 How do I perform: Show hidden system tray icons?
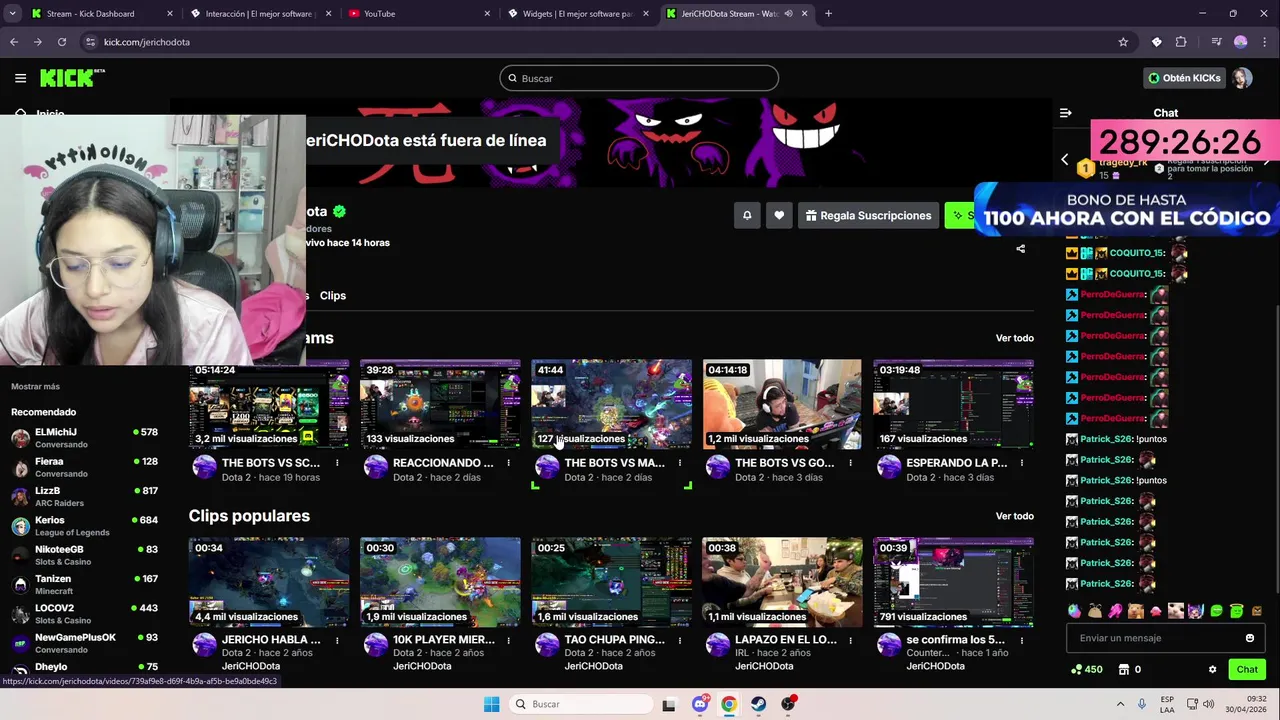[1120, 704]
